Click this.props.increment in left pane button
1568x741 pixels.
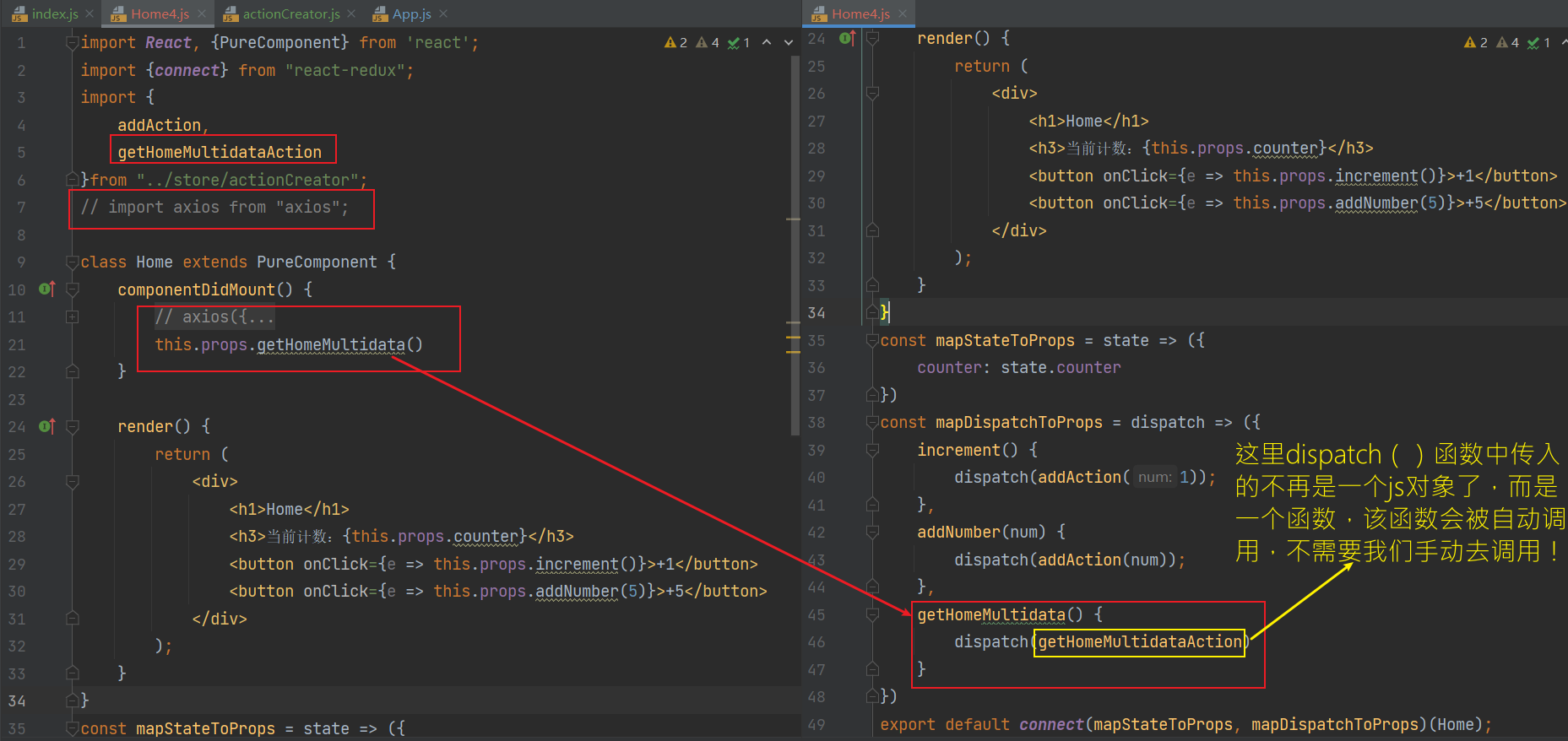click(x=526, y=564)
